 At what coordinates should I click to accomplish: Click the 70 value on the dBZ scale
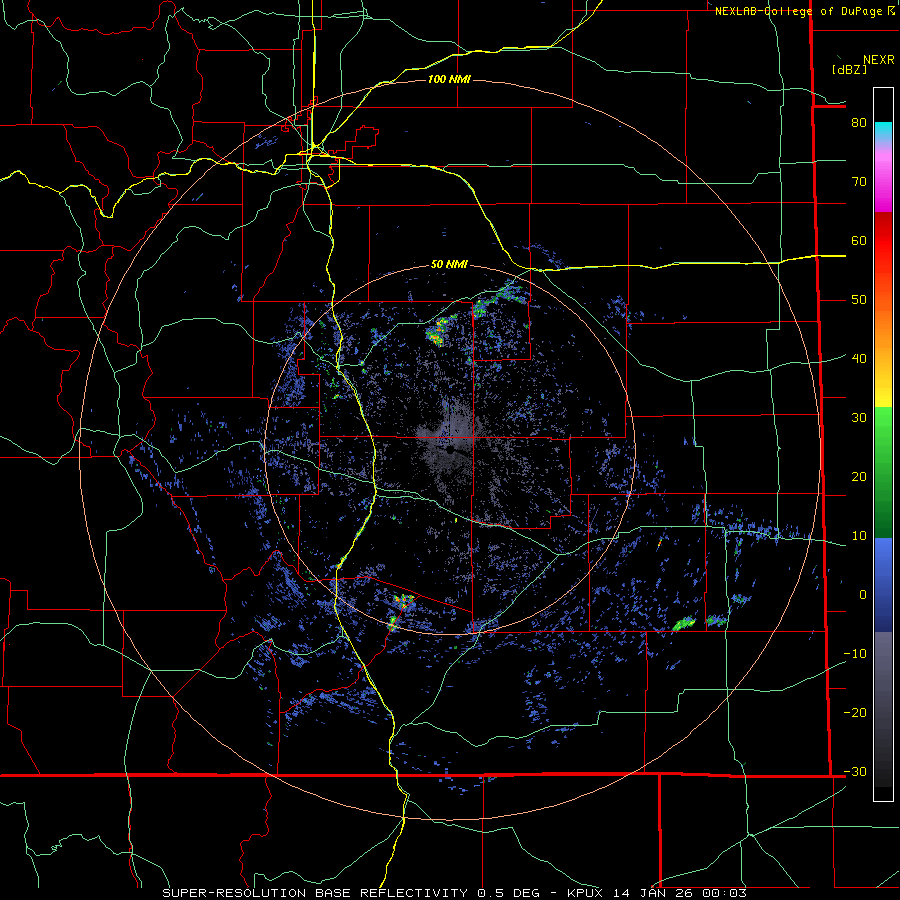coord(859,181)
